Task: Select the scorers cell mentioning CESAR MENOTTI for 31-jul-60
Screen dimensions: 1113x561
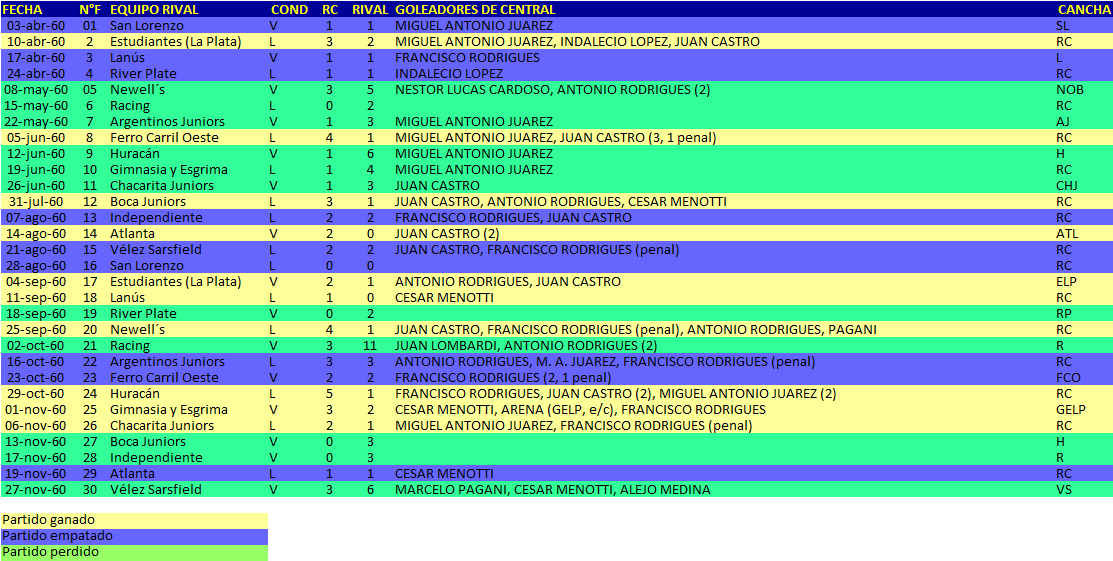Action: pos(560,202)
